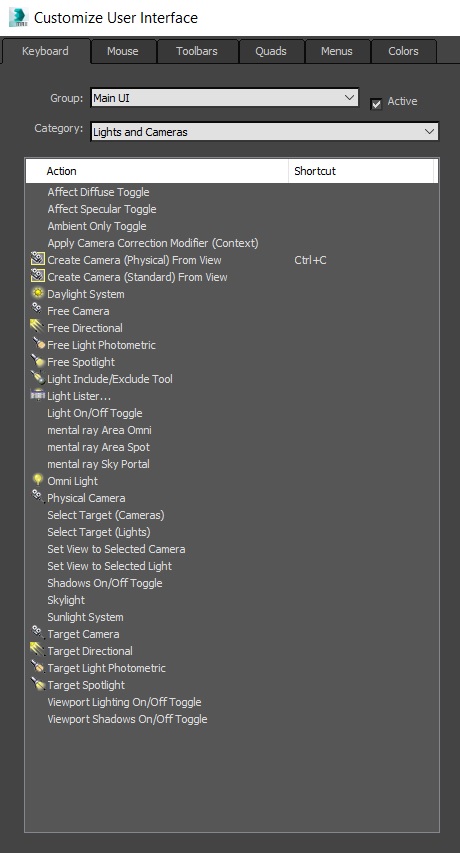Select the Omni Light row text

(x=73, y=481)
